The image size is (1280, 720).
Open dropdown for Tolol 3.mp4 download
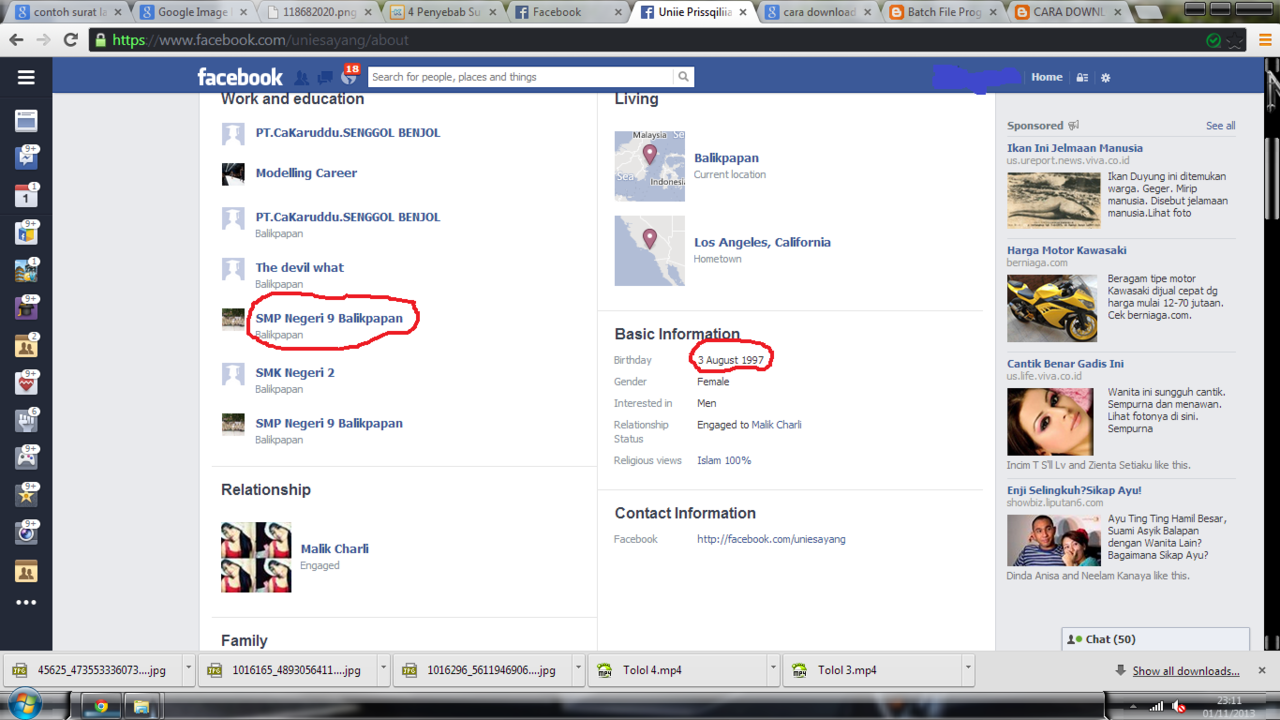click(968, 670)
